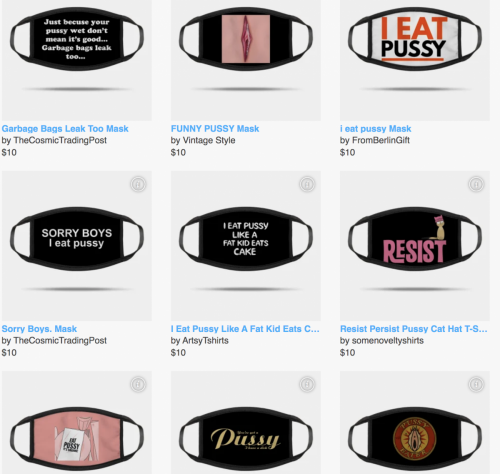
Task: Open the Garbage Bags Leak Too Mask link
Action: tap(65, 129)
